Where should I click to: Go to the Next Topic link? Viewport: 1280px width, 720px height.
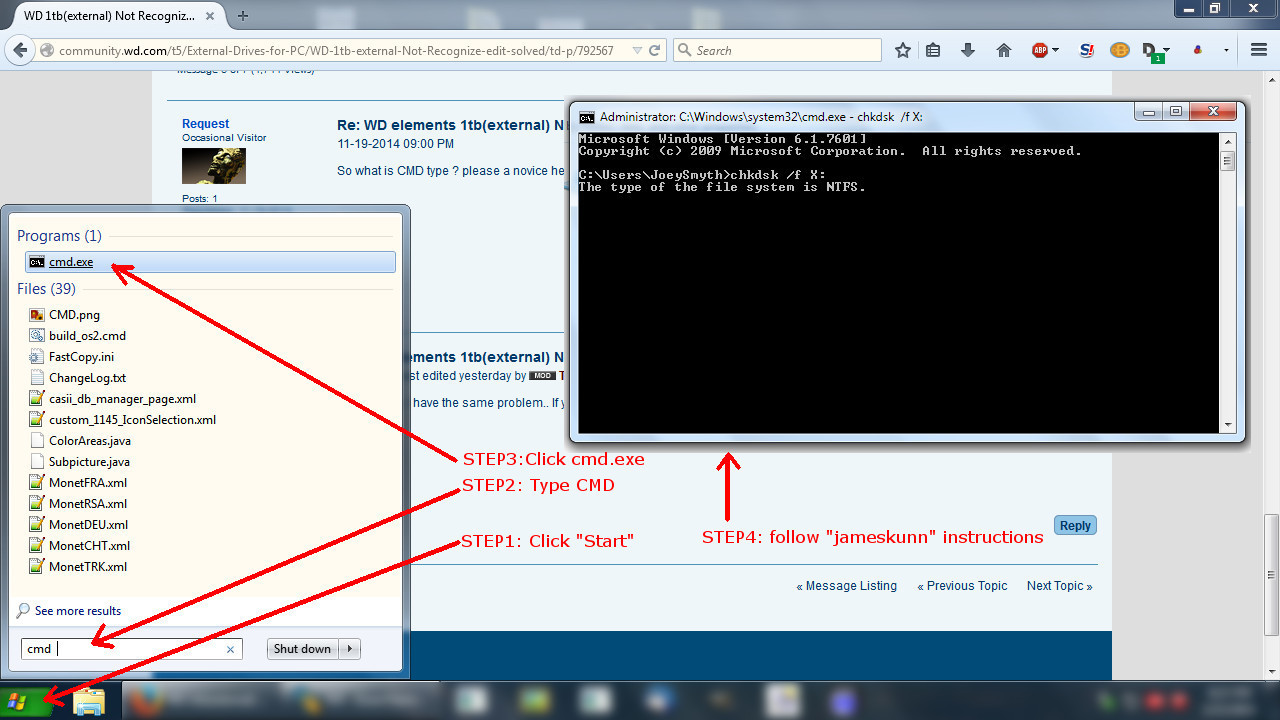pyautogui.click(x=1059, y=586)
